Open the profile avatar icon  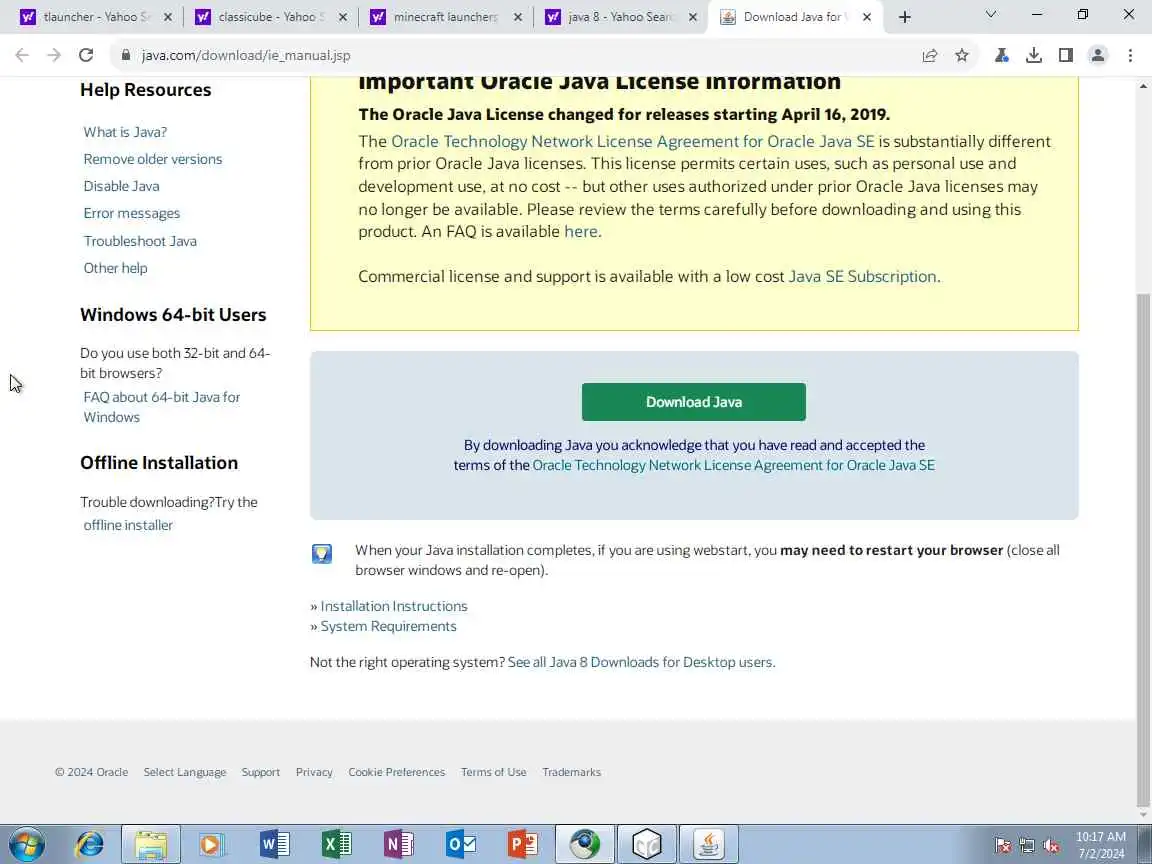click(1098, 55)
